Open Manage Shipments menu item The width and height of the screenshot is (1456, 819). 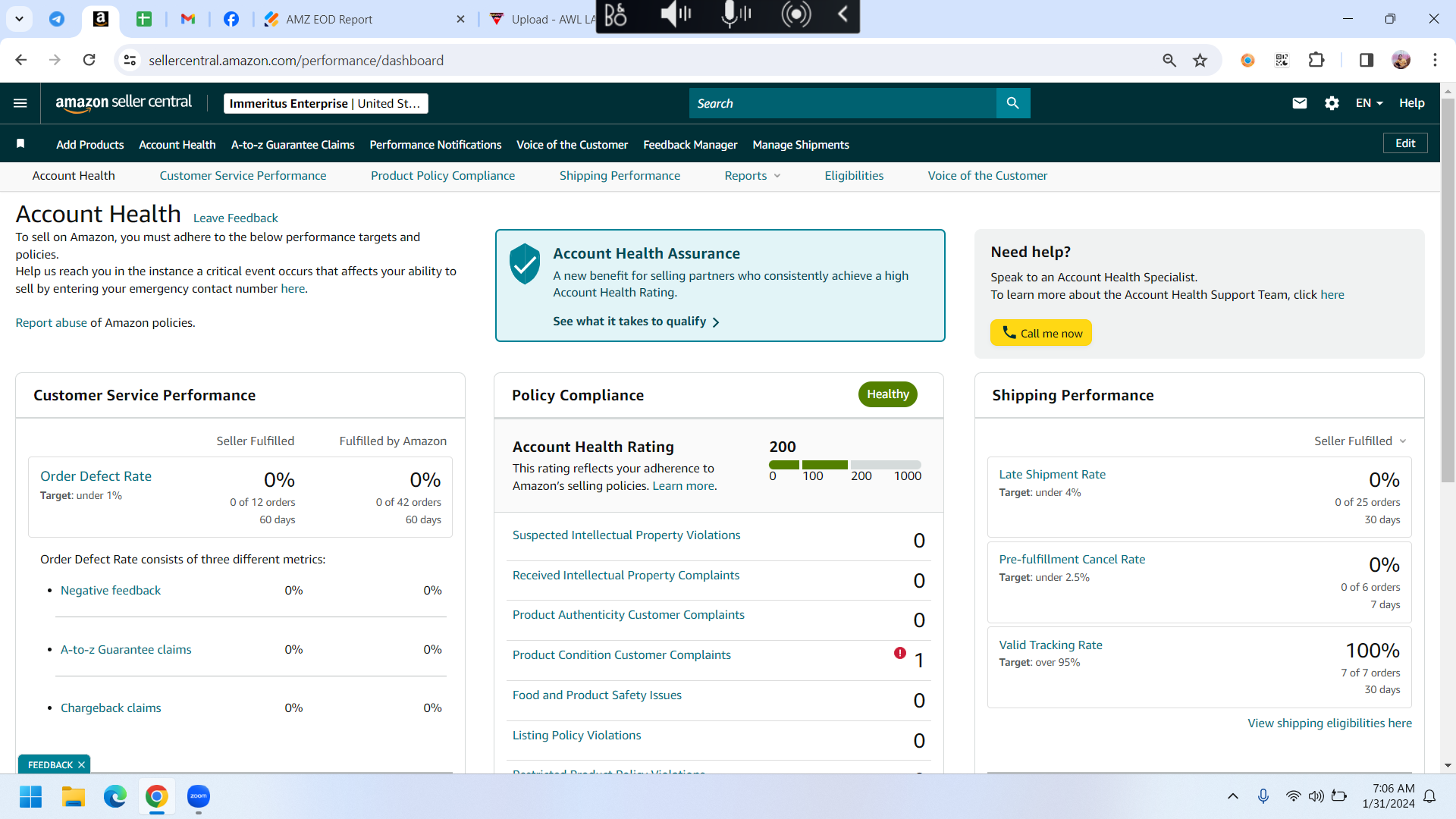pos(801,145)
